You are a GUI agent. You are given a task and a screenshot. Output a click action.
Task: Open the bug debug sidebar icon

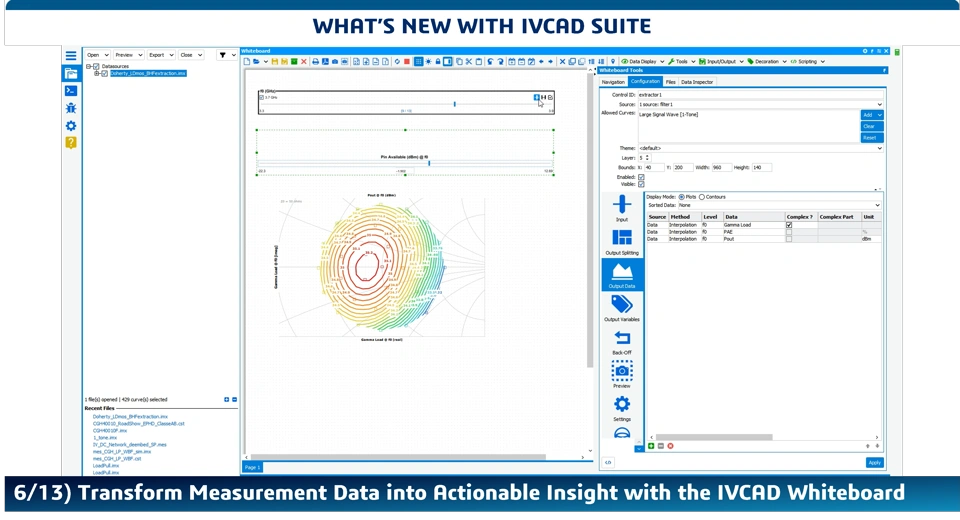click(71, 108)
